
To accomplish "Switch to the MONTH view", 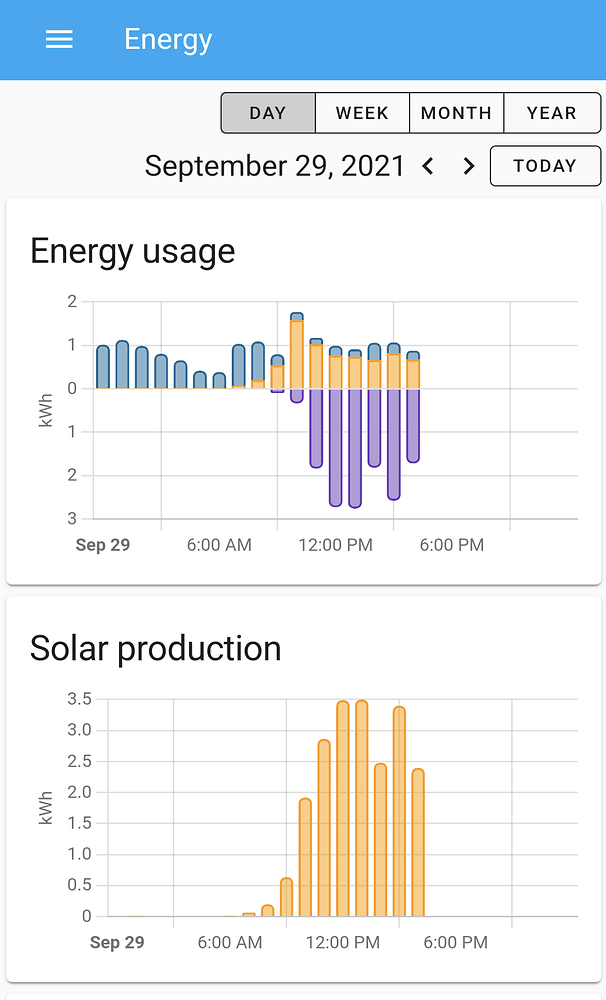I will pyautogui.click(x=456, y=112).
